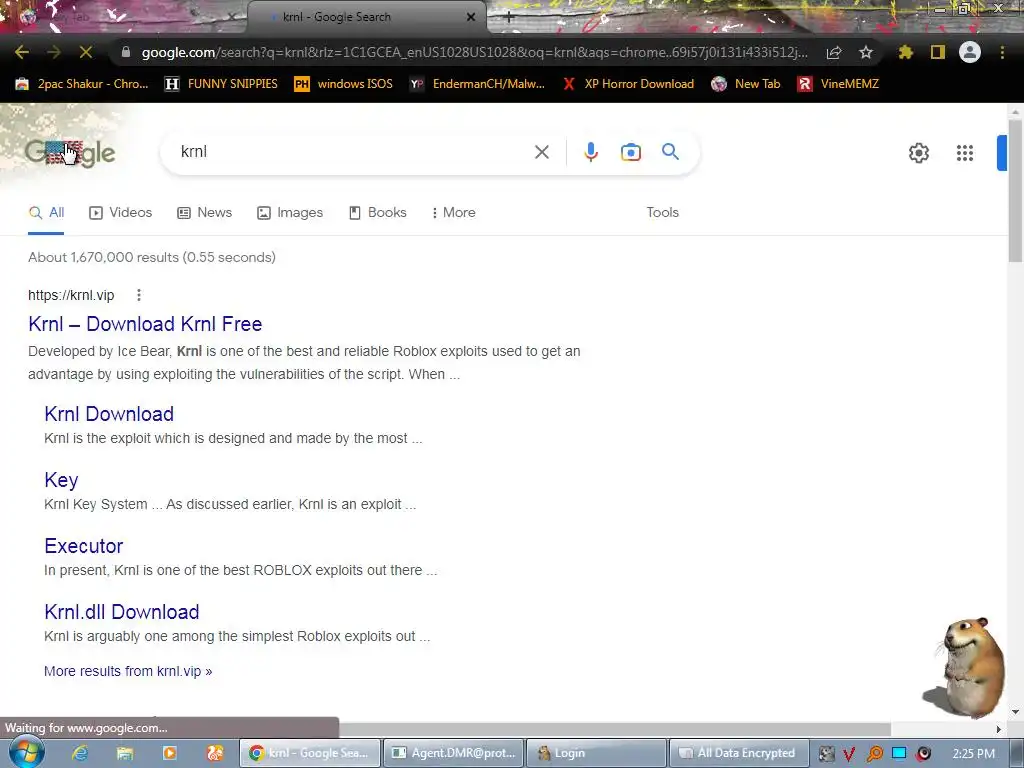The height and width of the screenshot is (768, 1024).
Task: Open the Chrome extensions puzzle icon
Action: [x=906, y=52]
